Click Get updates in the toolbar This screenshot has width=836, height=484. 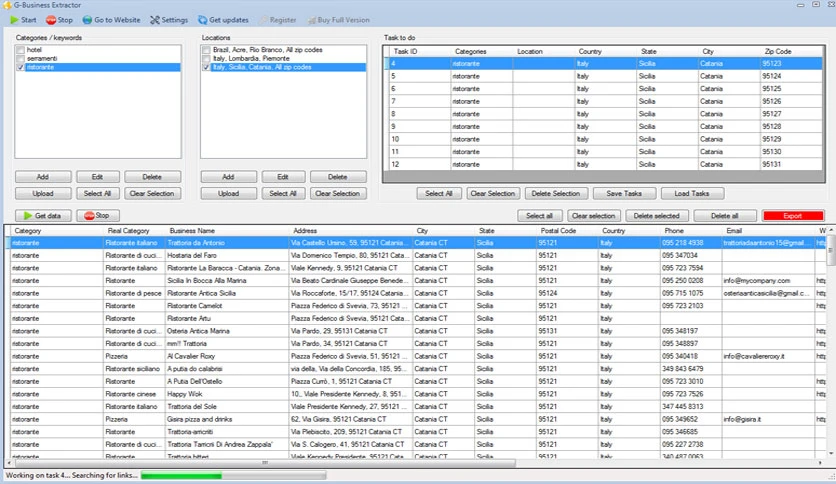223,20
